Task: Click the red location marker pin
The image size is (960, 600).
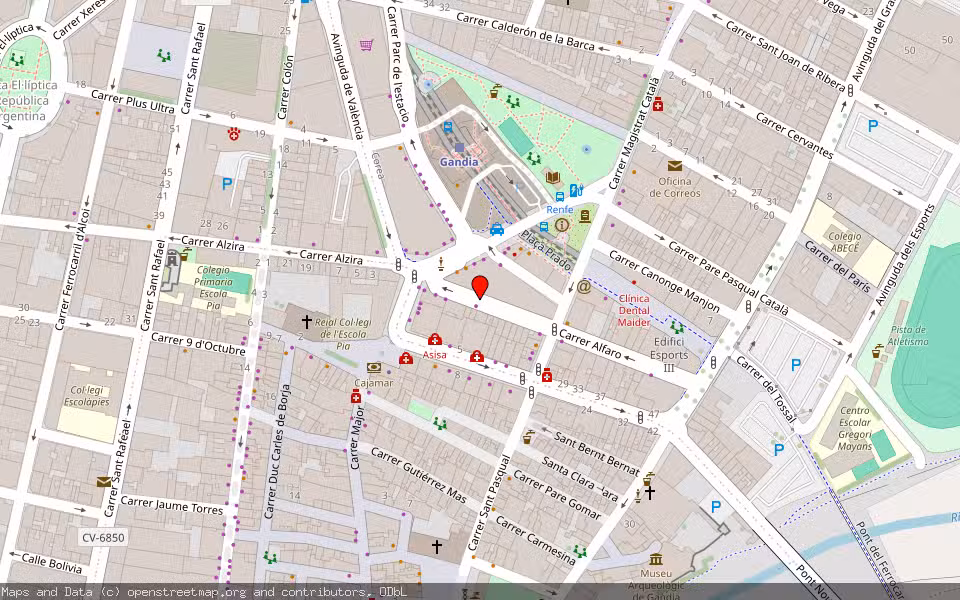Action: [480, 287]
